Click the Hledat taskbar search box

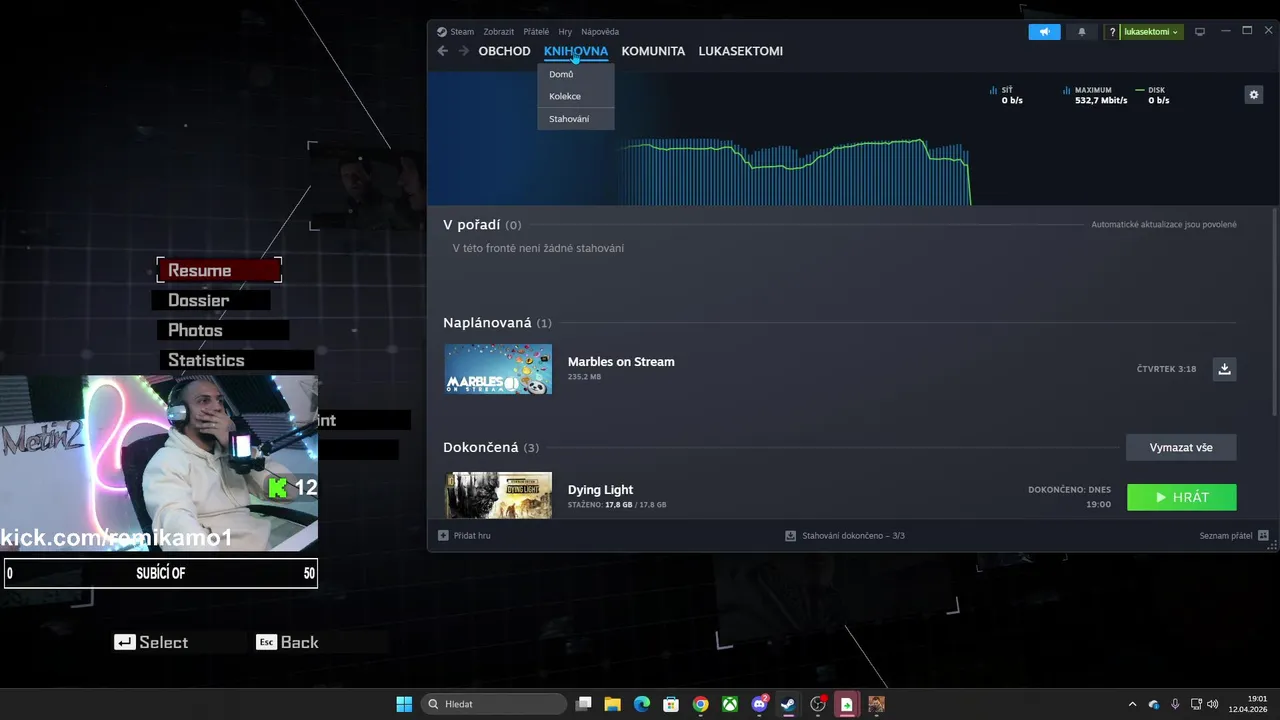pyautogui.click(x=494, y=704)
